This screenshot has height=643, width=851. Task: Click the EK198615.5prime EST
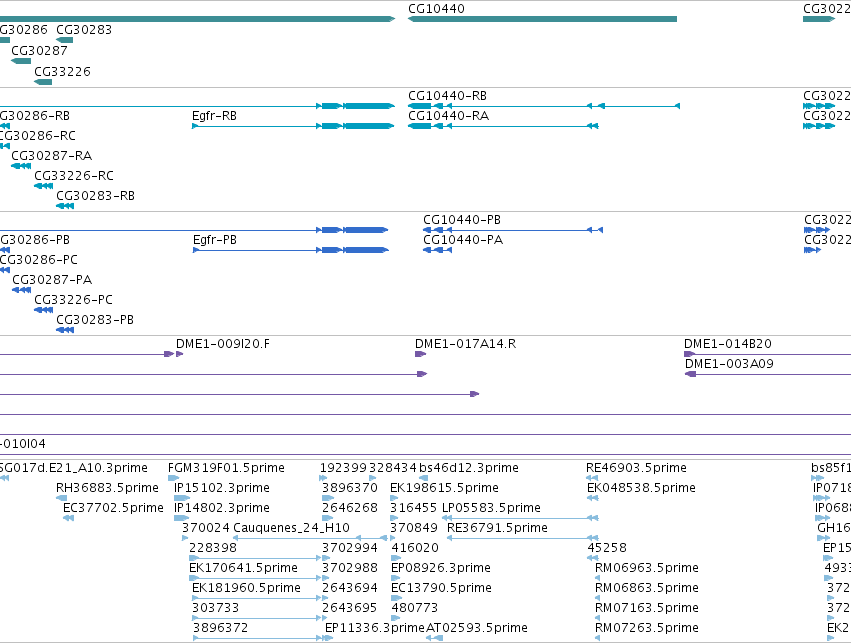pos(395,498)
